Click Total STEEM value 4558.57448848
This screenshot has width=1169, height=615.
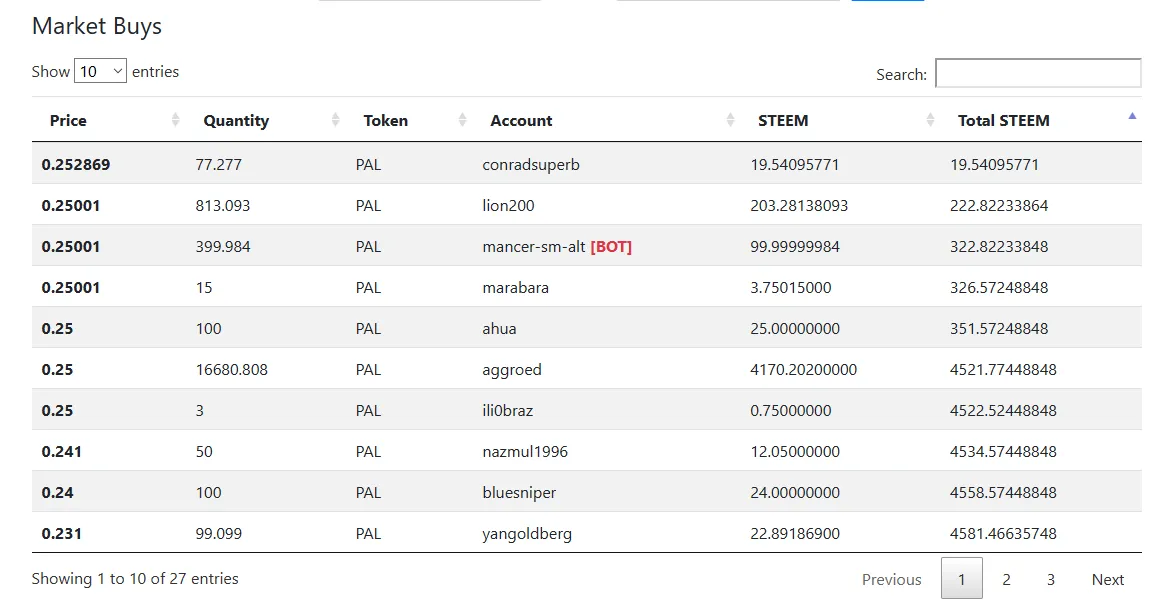tap(1003, 493)
